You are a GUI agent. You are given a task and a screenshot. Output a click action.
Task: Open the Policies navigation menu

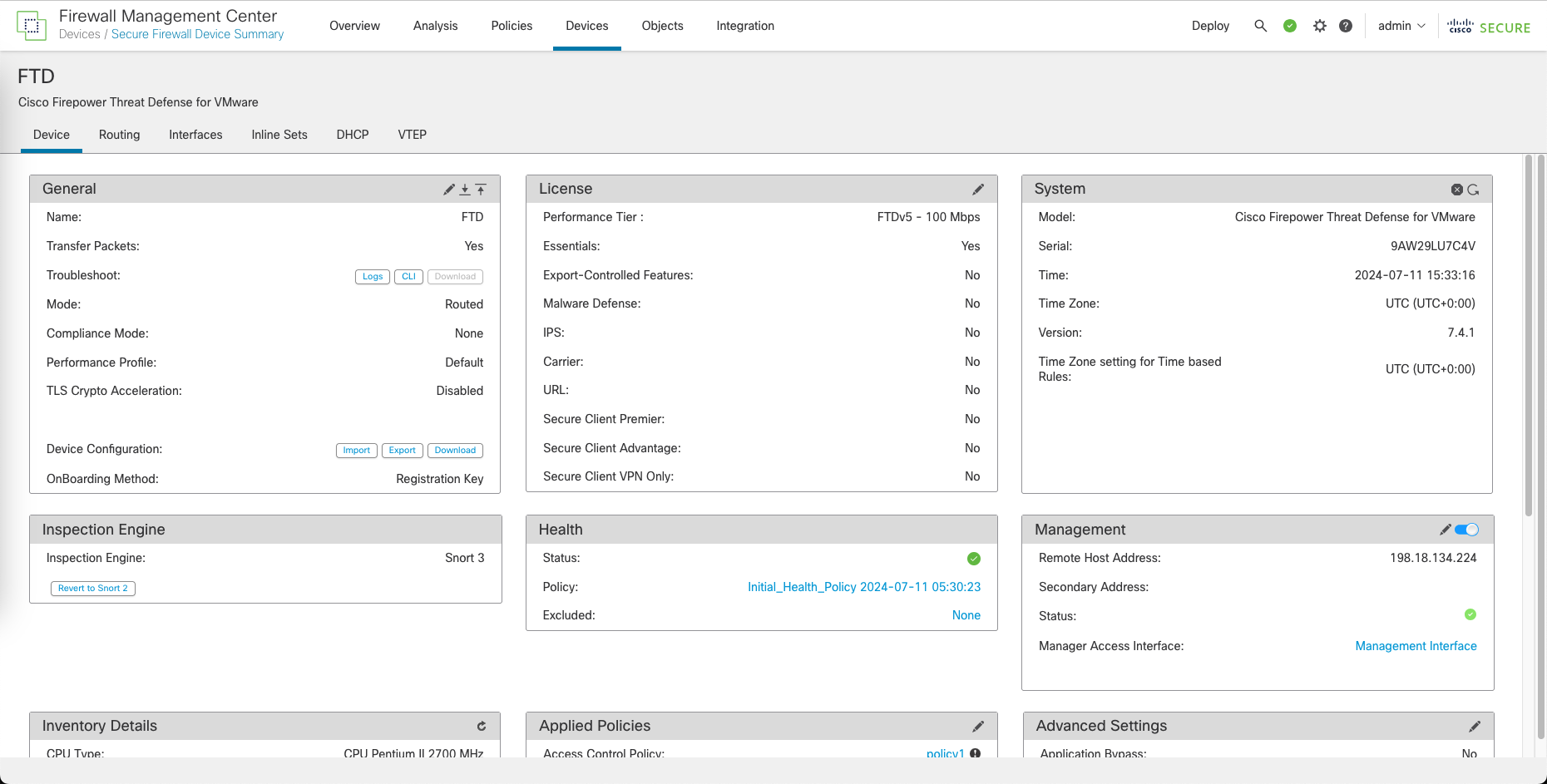[x=512, y=26]
